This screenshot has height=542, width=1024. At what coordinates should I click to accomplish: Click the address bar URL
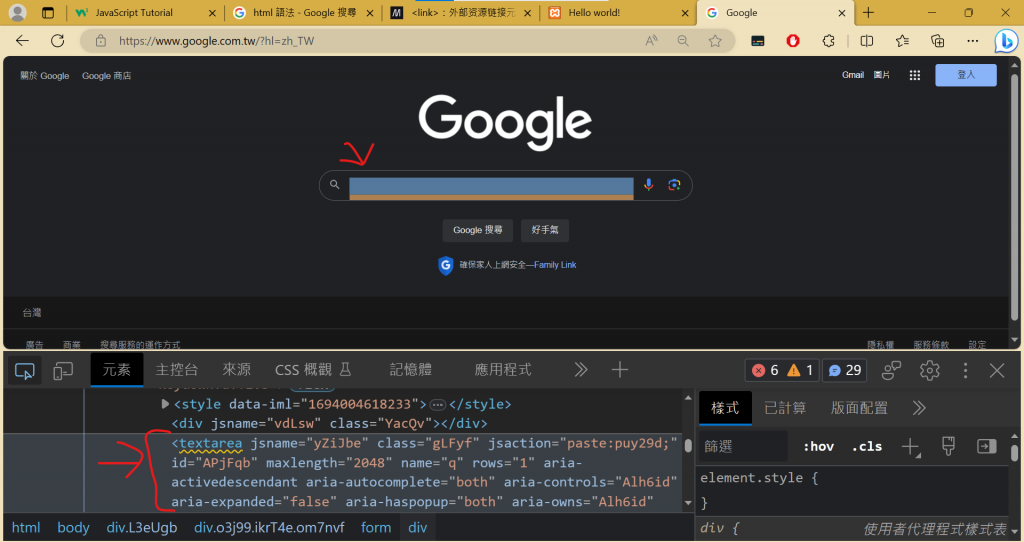[x=216, y=40]
